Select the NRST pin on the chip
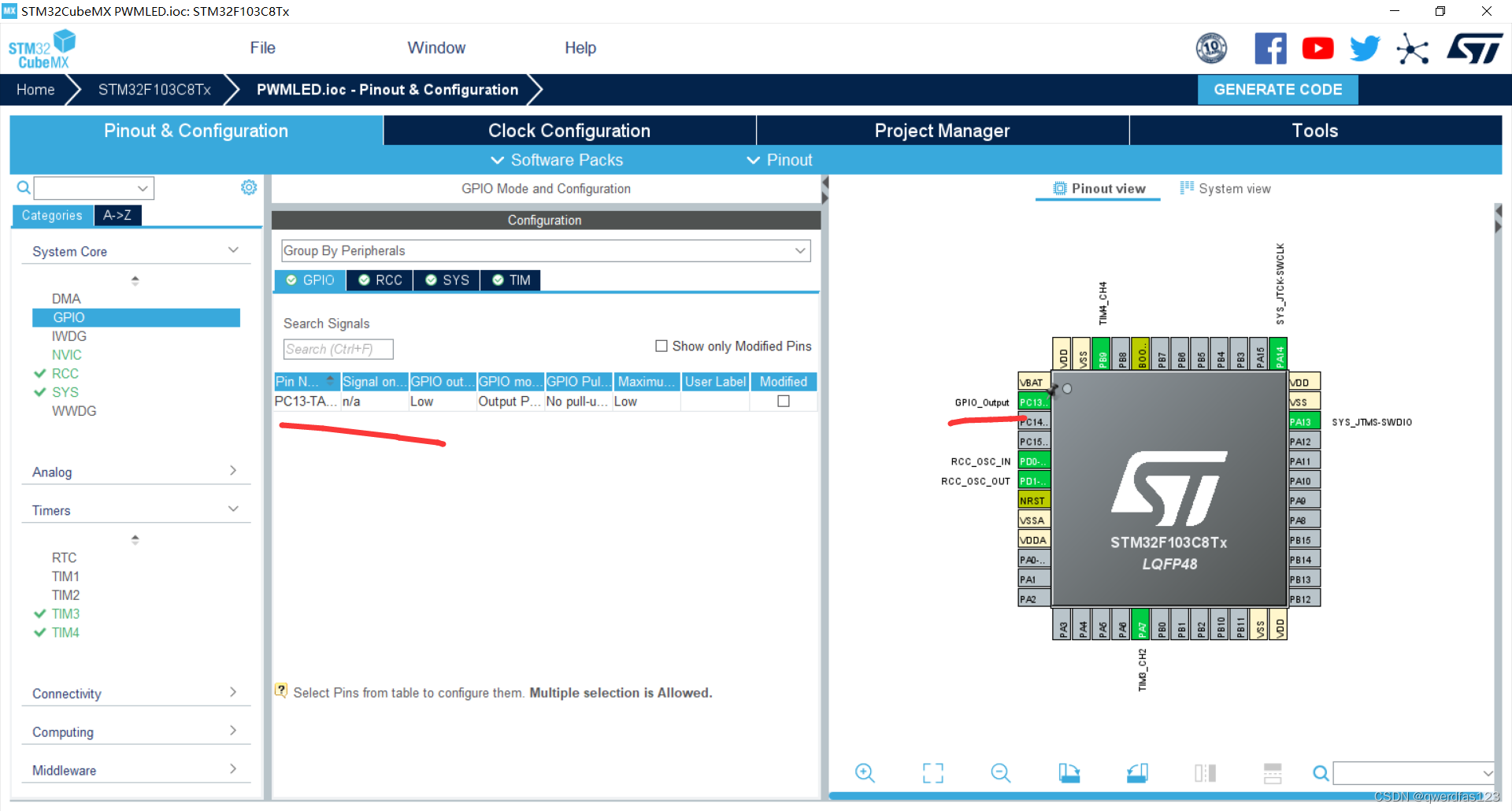Image resolution: width=1512 pixels, height=811 pixels. [1034, 501]
